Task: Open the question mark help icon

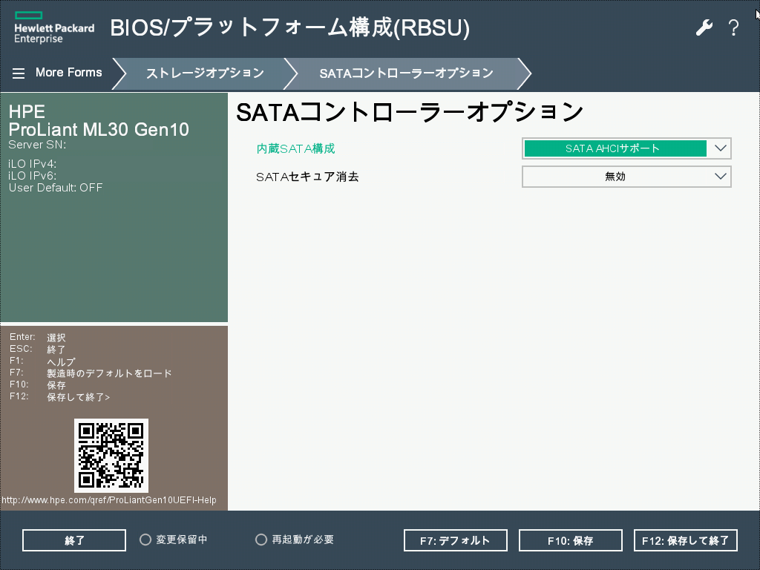Action: (x=733, y=28)
